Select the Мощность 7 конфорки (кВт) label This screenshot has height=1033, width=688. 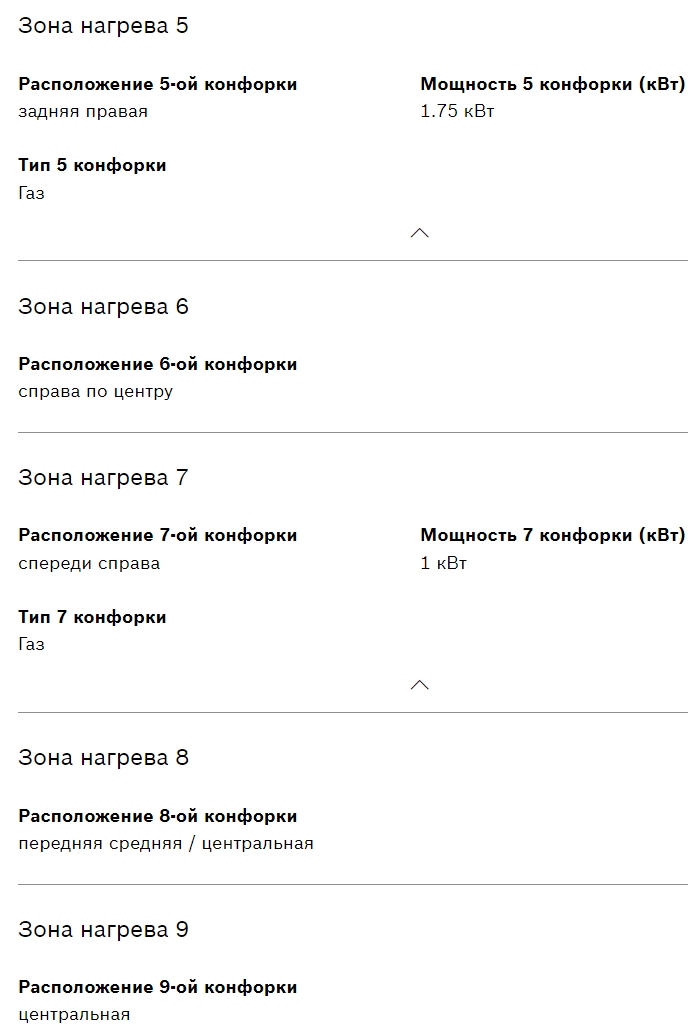pos(552,536)
